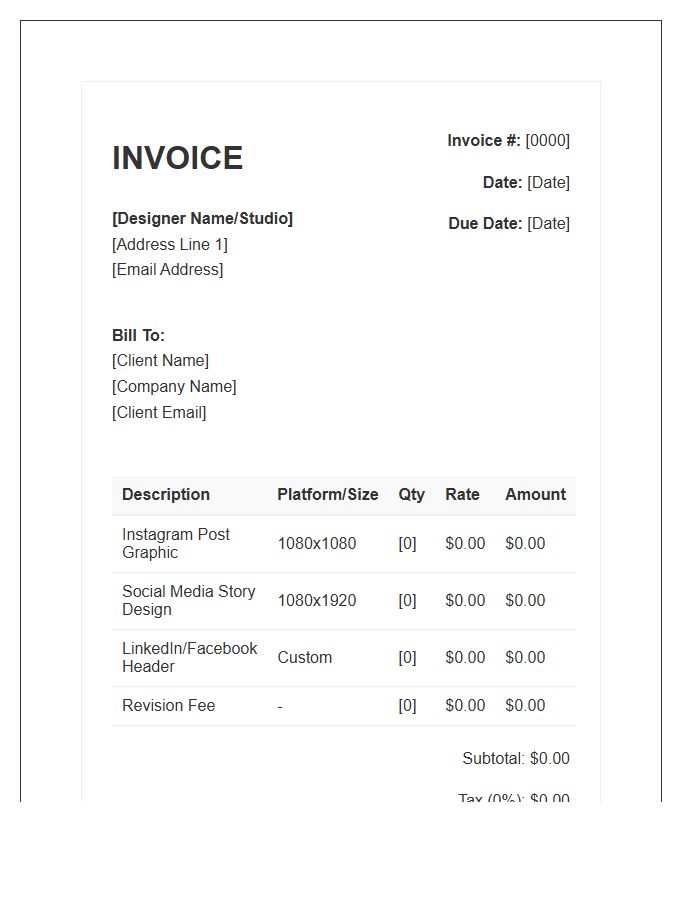Click the [Address Line 1] placeholder

170,245
